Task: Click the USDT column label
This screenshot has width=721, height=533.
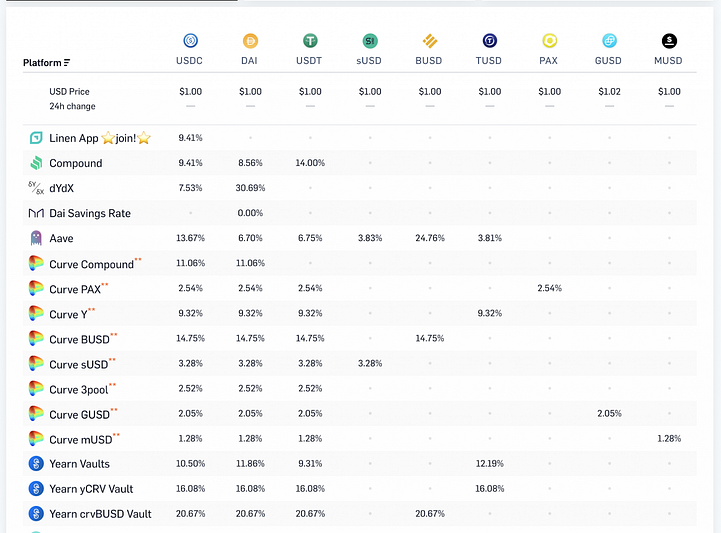Action: pyautogui.click(x=309, y=61)
